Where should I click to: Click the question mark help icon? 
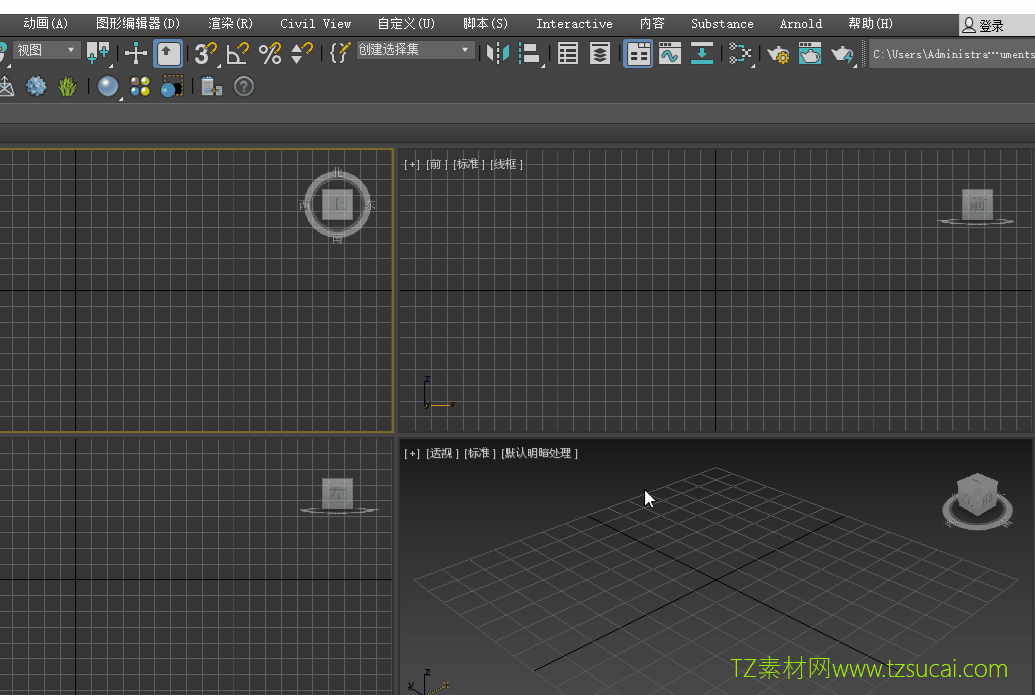pos(244,86)
